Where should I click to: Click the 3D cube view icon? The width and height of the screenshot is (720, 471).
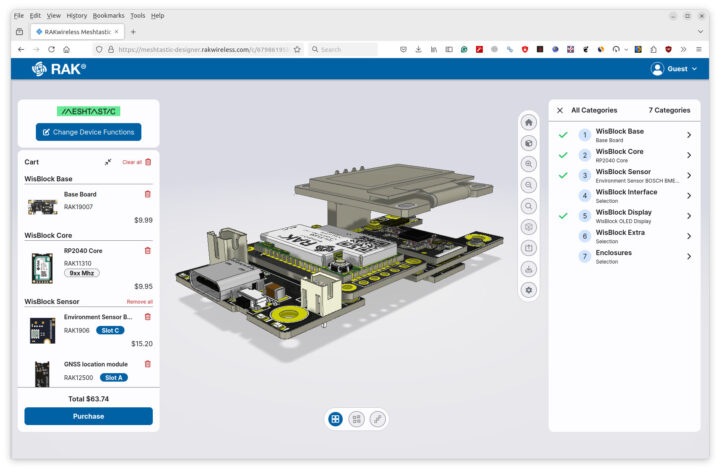529,143
